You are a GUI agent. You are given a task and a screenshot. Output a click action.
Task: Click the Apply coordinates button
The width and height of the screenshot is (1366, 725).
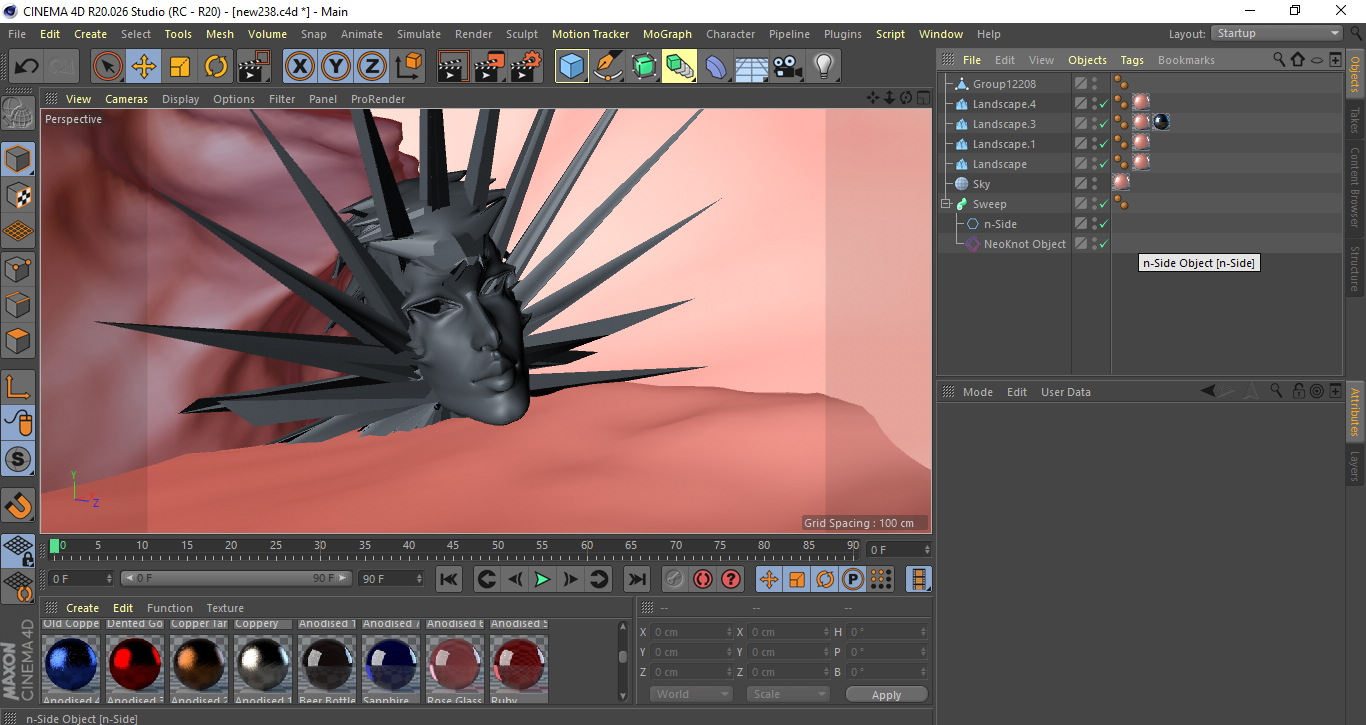click(x=886, y=694)
